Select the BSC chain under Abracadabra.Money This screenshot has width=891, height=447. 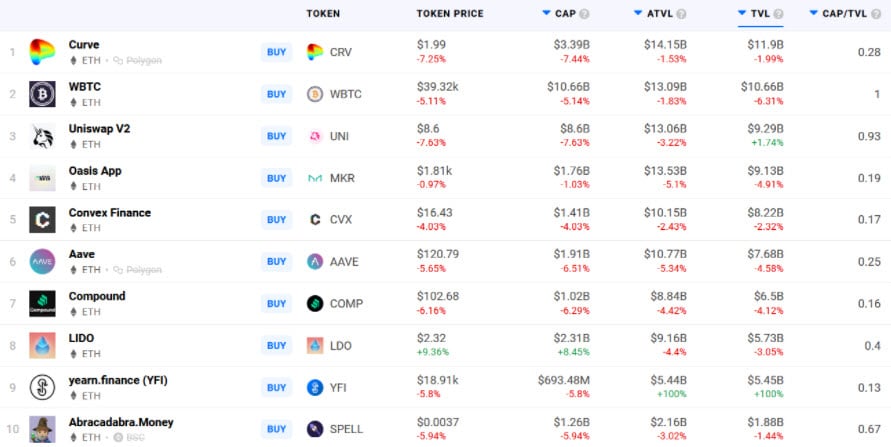click(129, 437)
